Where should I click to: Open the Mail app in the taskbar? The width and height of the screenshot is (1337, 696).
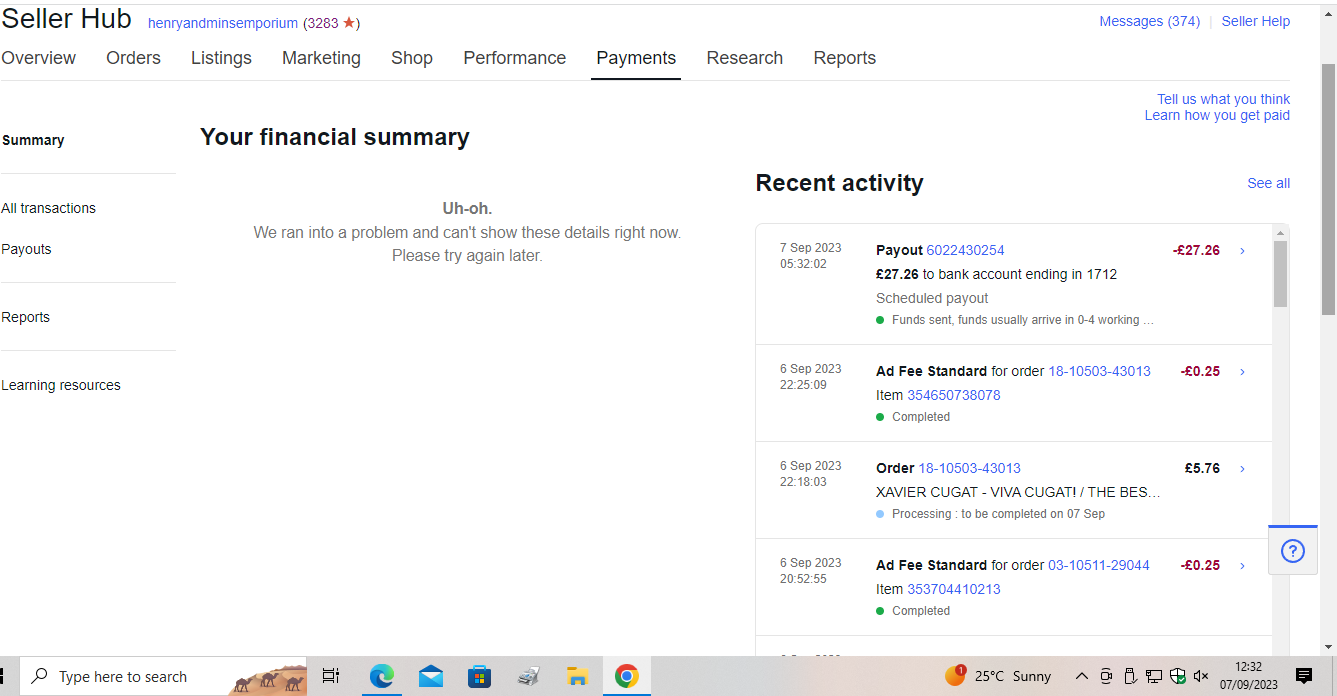point(431,676)
